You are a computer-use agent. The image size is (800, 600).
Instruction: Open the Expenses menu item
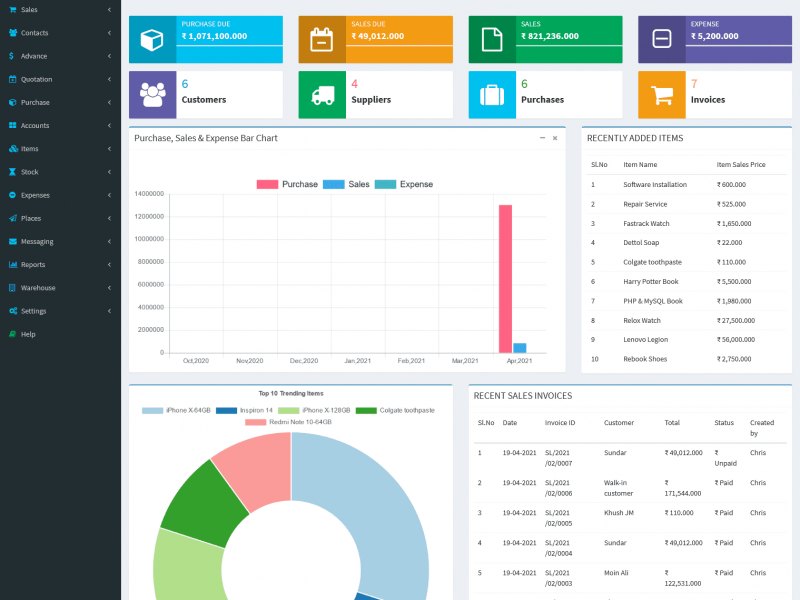(x=60, y=195)
